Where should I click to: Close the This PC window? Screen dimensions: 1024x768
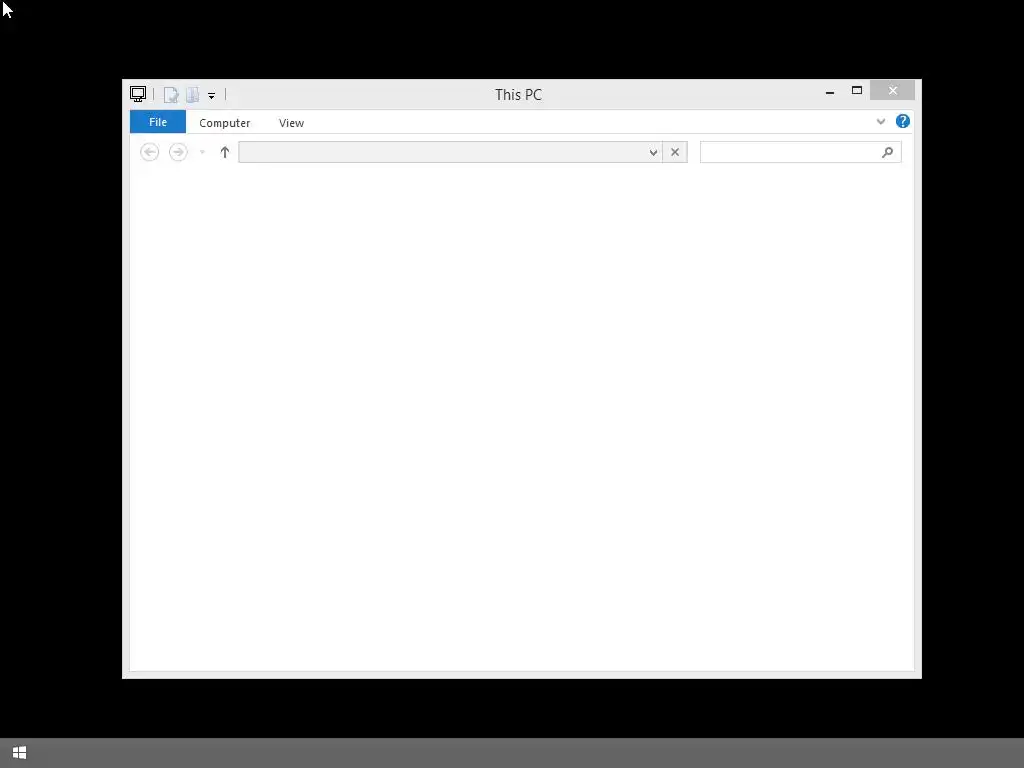[x=892, y=90]
